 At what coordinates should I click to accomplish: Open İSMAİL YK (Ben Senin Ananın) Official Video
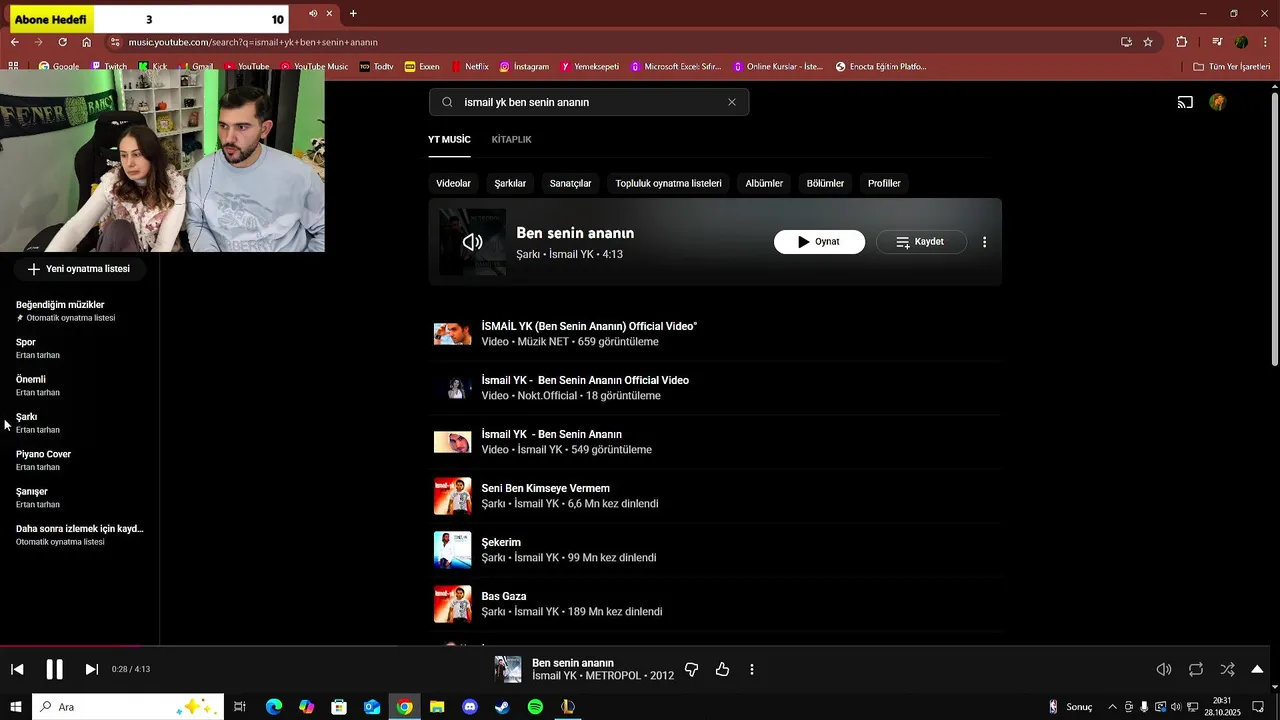[589, 326]
